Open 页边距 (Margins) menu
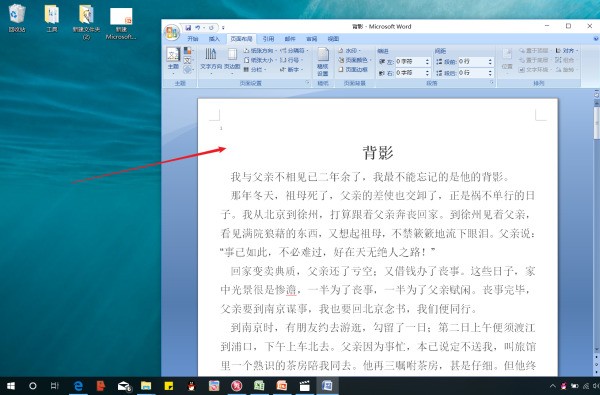This screenshot has width=600, height=395. (x=232, y=61)
